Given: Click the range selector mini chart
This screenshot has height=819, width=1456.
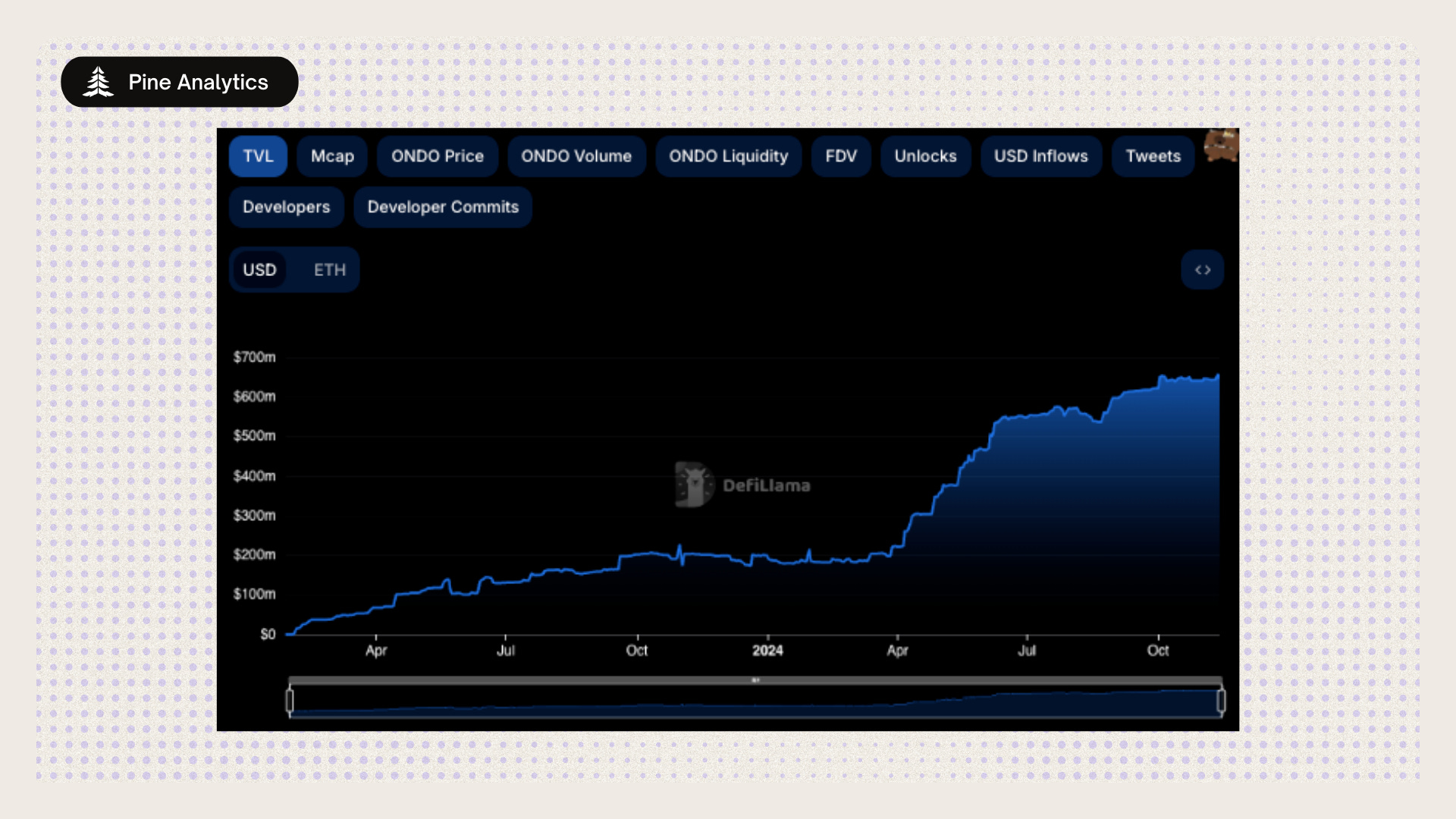Looking at the screenshot, I should point(755,702).
